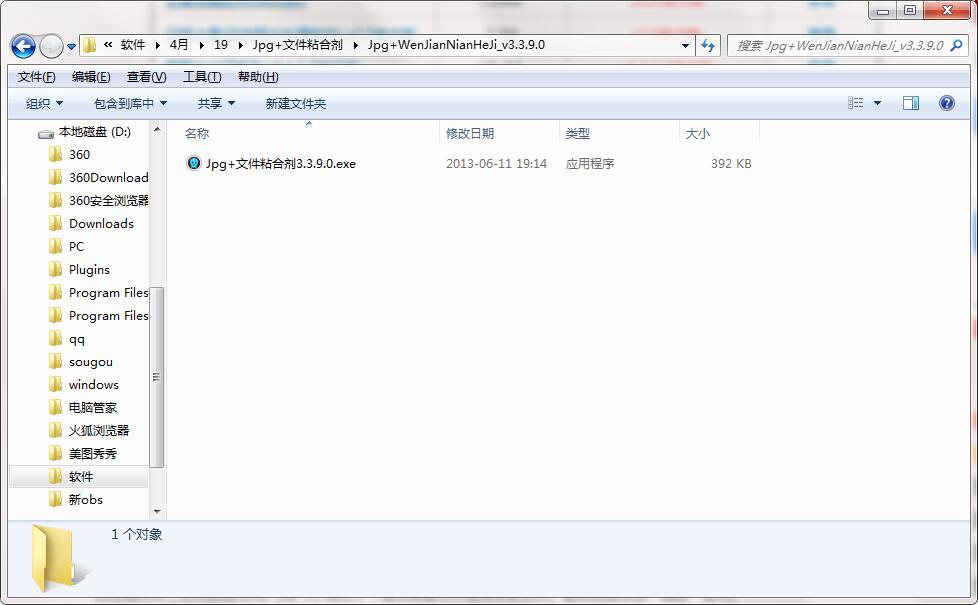
Task: Select the 360Download folder in tree
Action: point(109,178)
